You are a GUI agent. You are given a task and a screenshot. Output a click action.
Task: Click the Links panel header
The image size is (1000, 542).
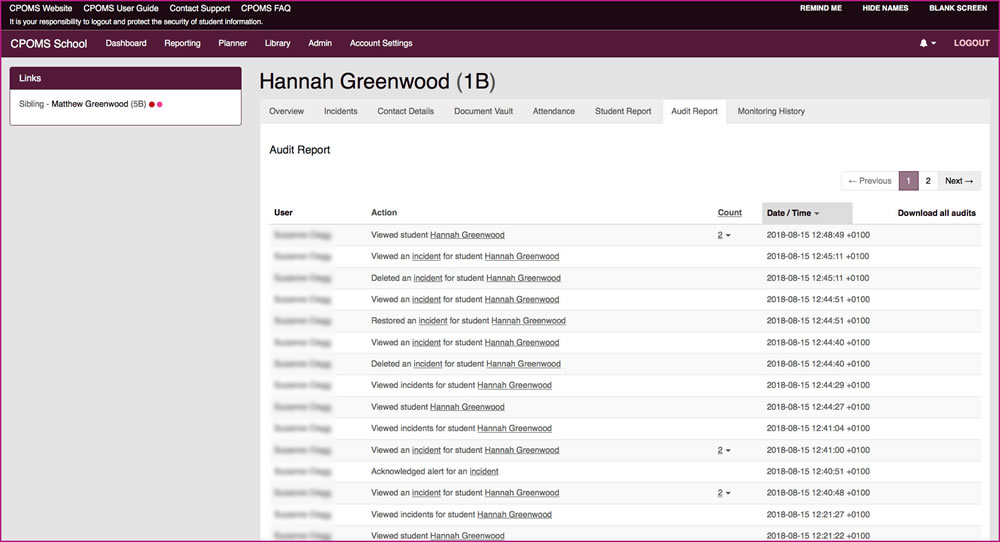126,78
